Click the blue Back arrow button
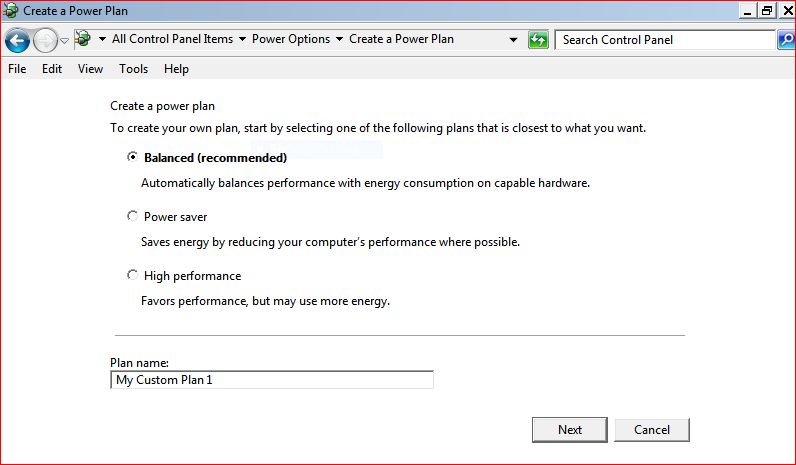Screen dimensions: 796x465 click(17, 41)
